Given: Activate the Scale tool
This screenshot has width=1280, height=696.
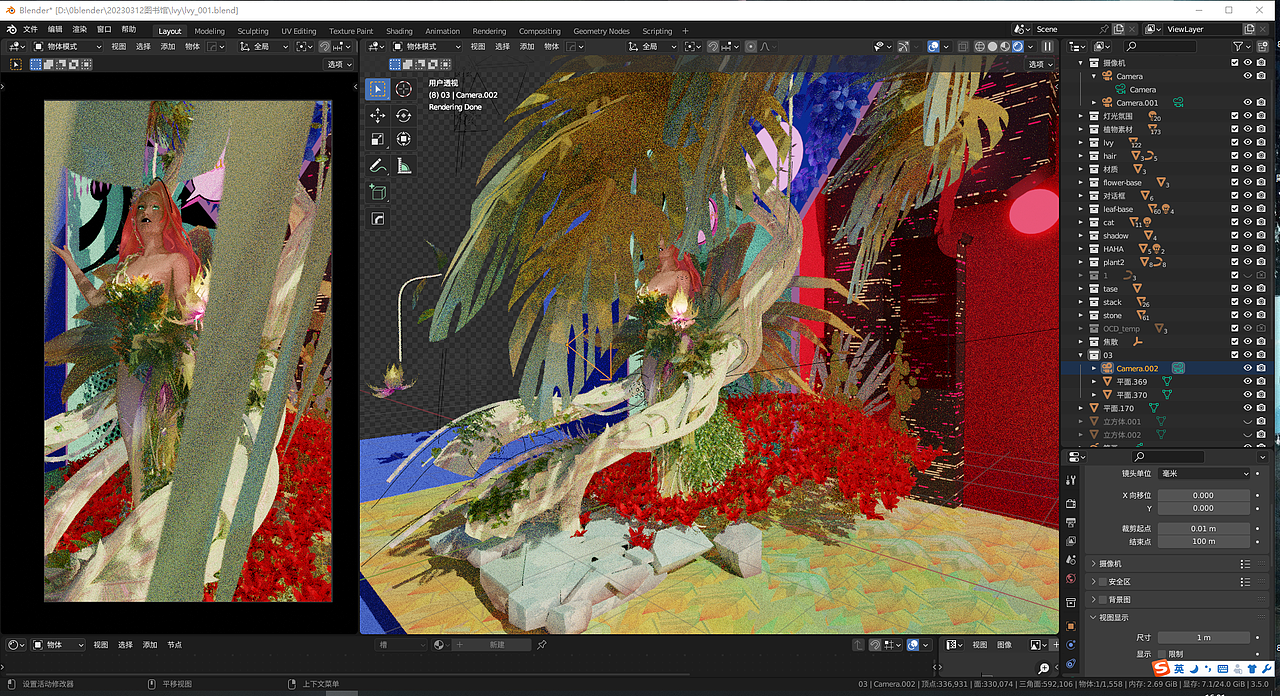Looking at the screenshot, I should point(377,139).
